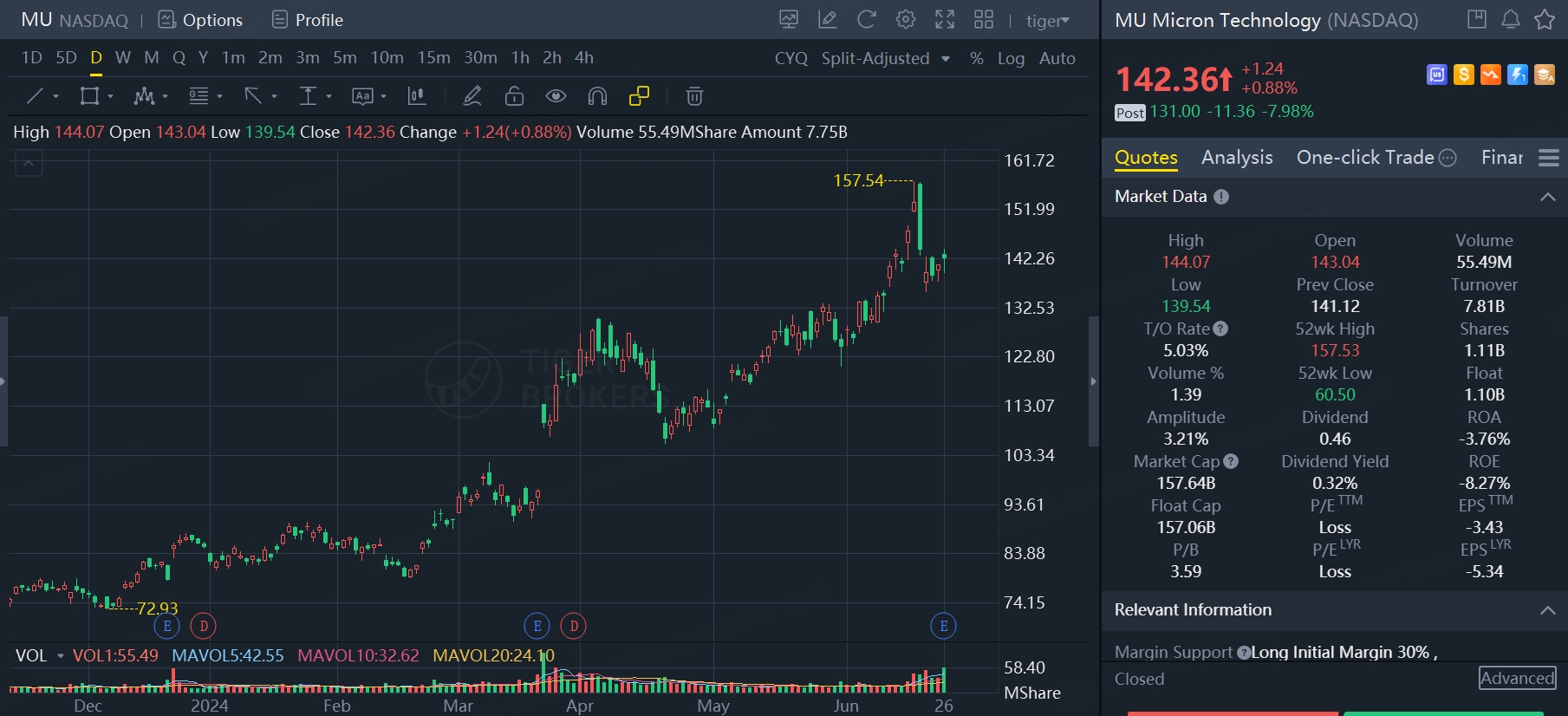1568x716 pixels.
Task: Select the monthly M timeframe
Action: [152, 58]
